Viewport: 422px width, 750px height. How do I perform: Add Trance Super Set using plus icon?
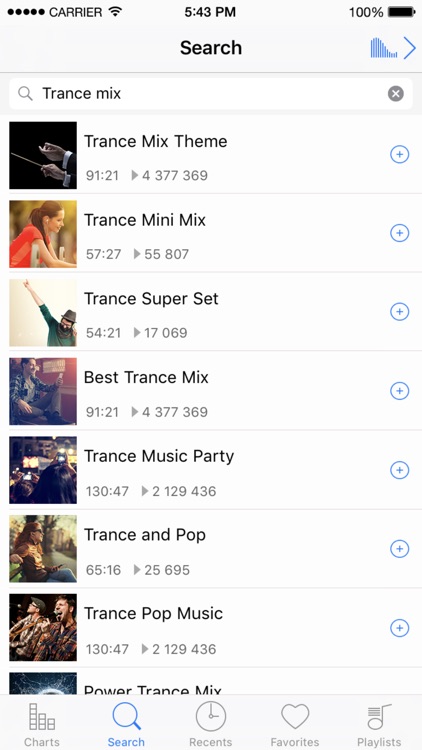click(400, 312)
